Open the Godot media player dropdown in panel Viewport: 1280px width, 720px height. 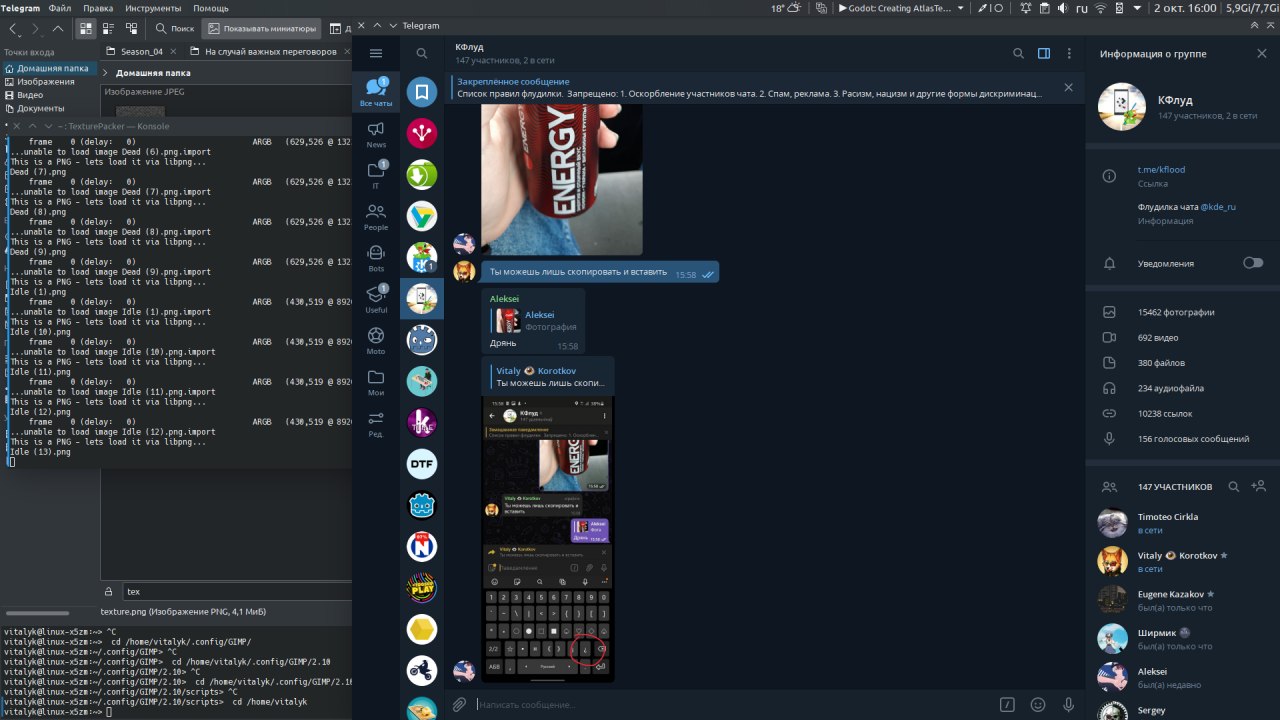click(x=961, y=8)
